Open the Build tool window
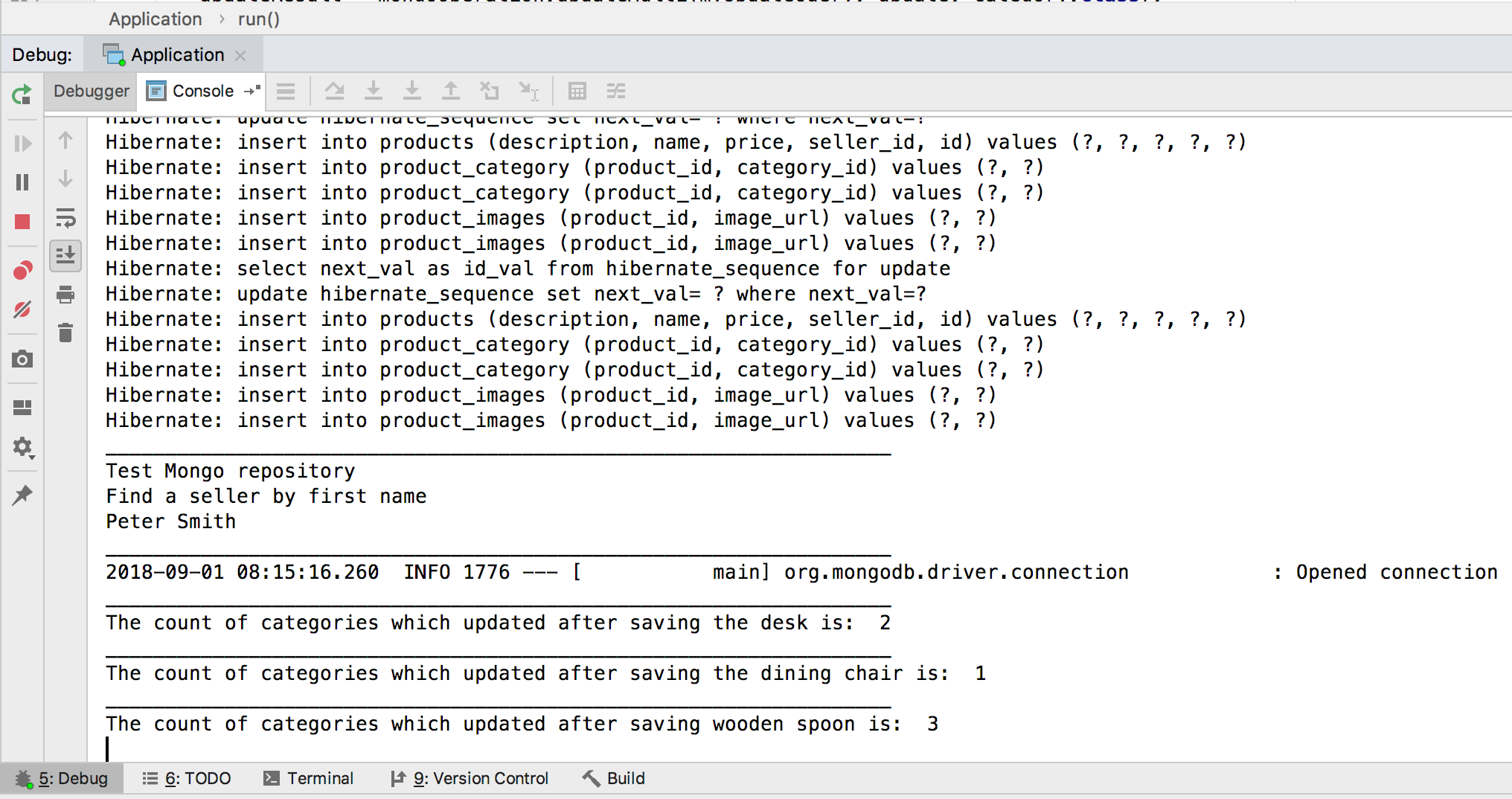Viewport: 1512px width, 799px height. click(x=614, y=779)
